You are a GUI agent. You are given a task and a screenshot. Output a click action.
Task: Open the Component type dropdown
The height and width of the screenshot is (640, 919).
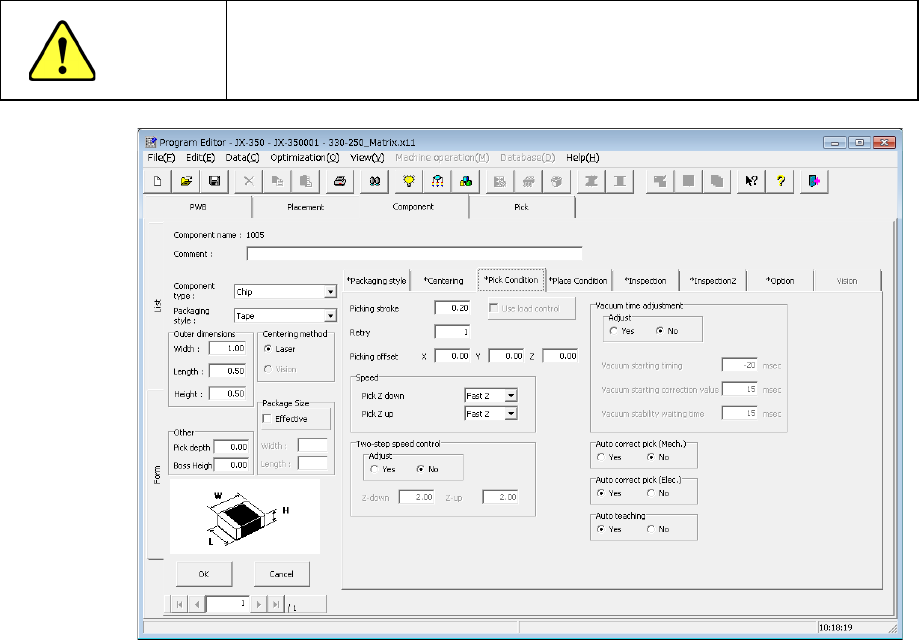coord(330,292)
